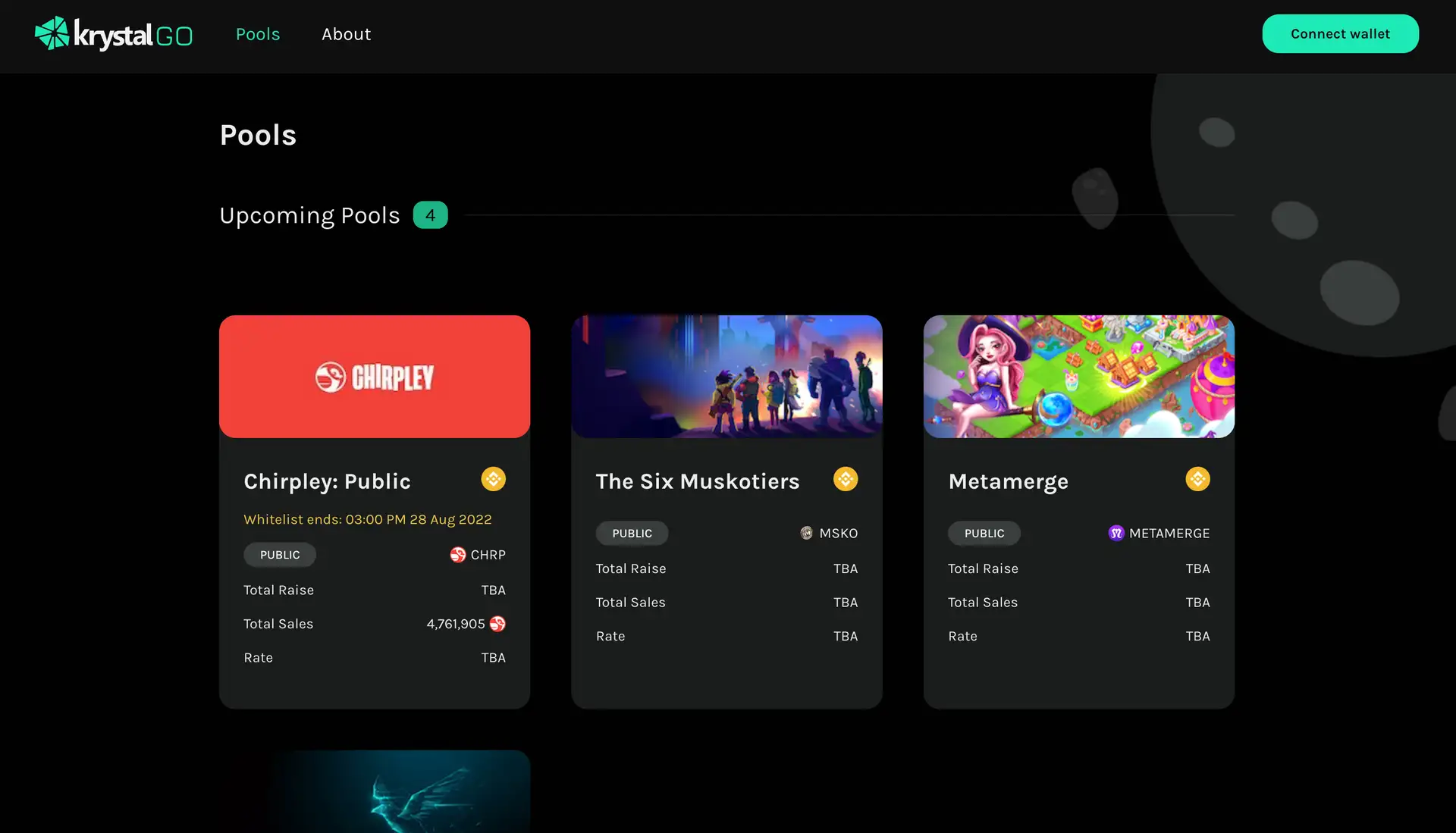Image resolution: width=1456 pixels, height=833 pixels.
Task: Open the Pools nav tab
Action: tap(258, 34)
